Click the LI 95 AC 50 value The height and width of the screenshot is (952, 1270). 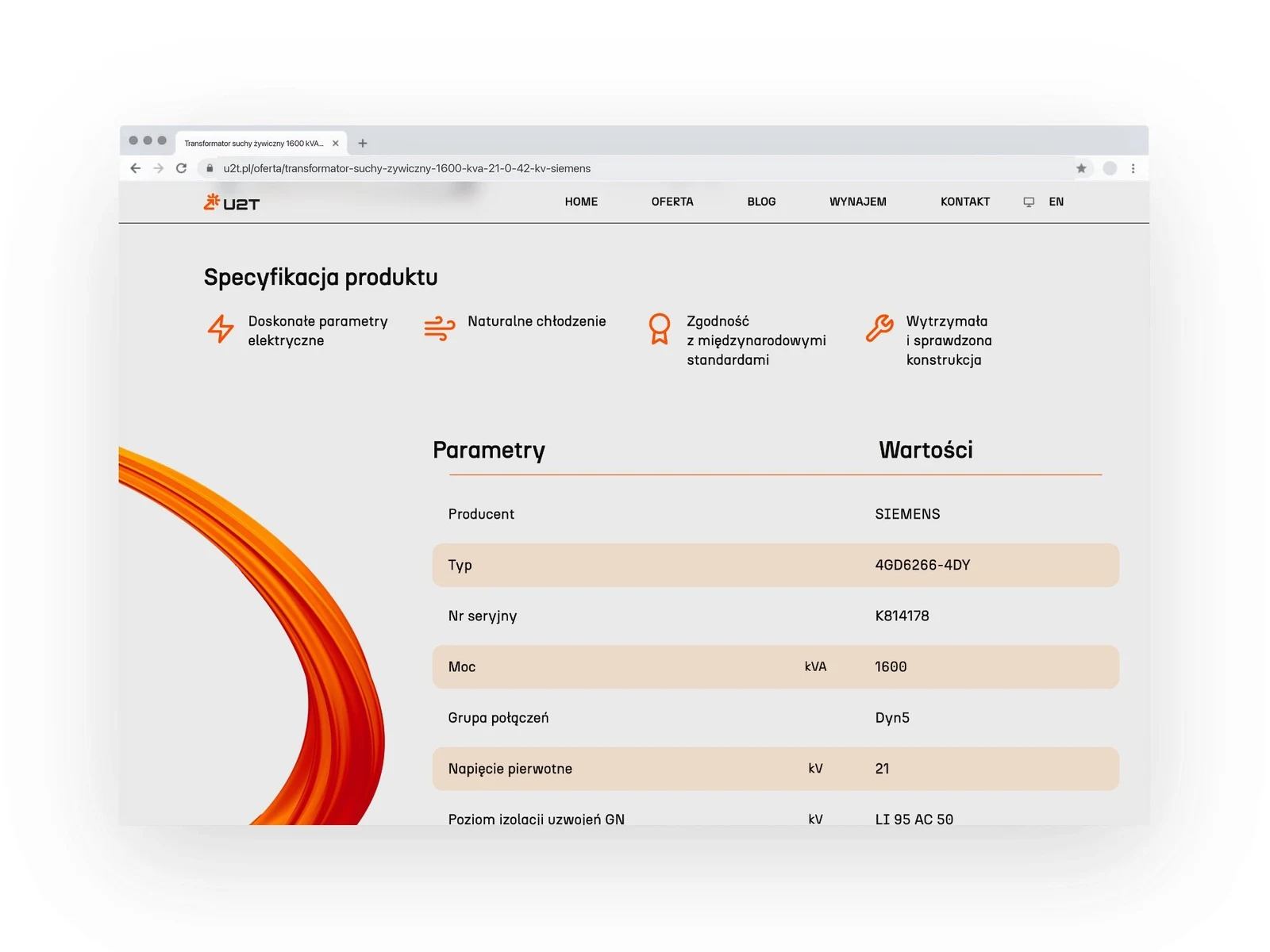914,819
